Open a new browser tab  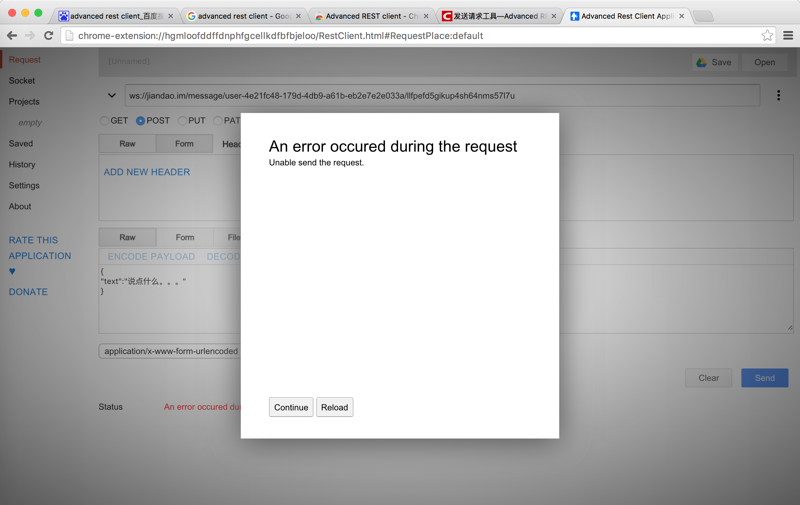(704, 16)
